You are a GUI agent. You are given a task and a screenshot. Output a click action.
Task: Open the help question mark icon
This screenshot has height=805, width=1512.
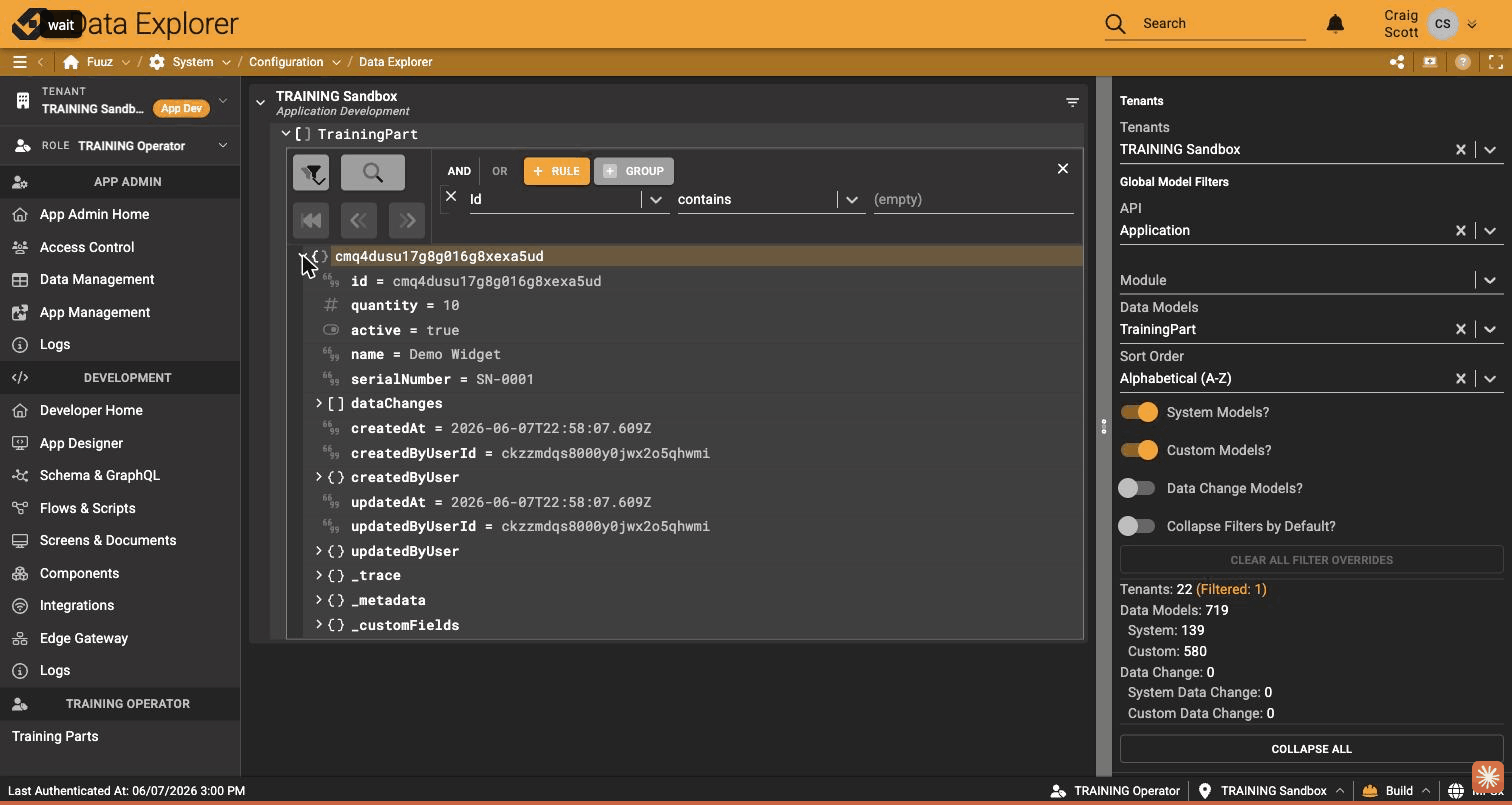click(x=1463, y=62)
